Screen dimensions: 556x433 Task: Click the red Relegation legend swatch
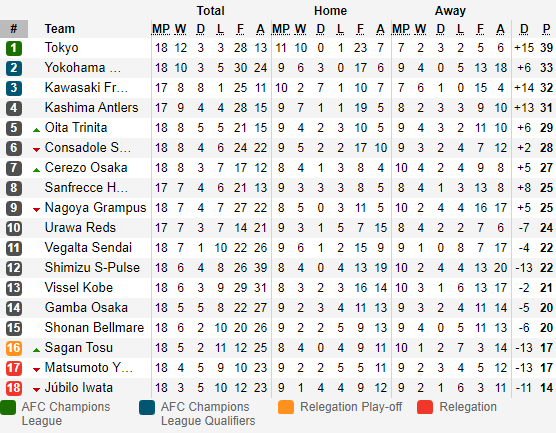(425, 407)
